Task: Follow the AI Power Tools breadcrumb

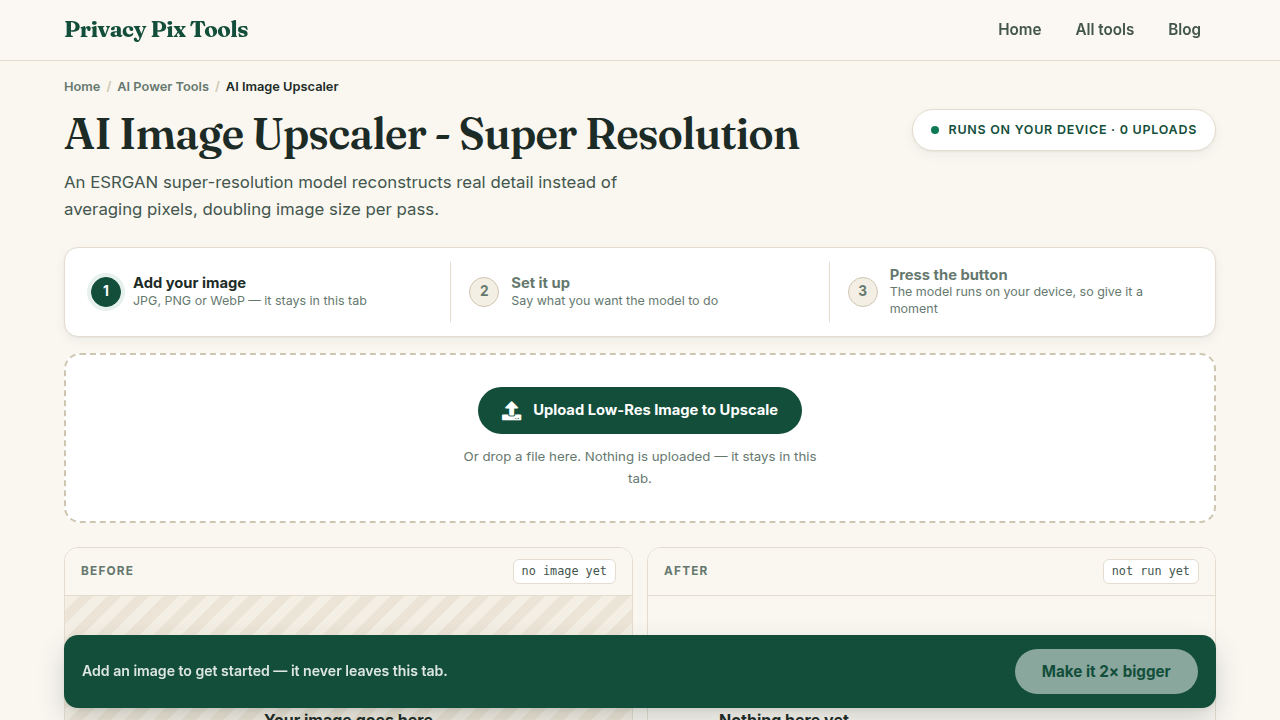Action: click(x=163, y=87)
